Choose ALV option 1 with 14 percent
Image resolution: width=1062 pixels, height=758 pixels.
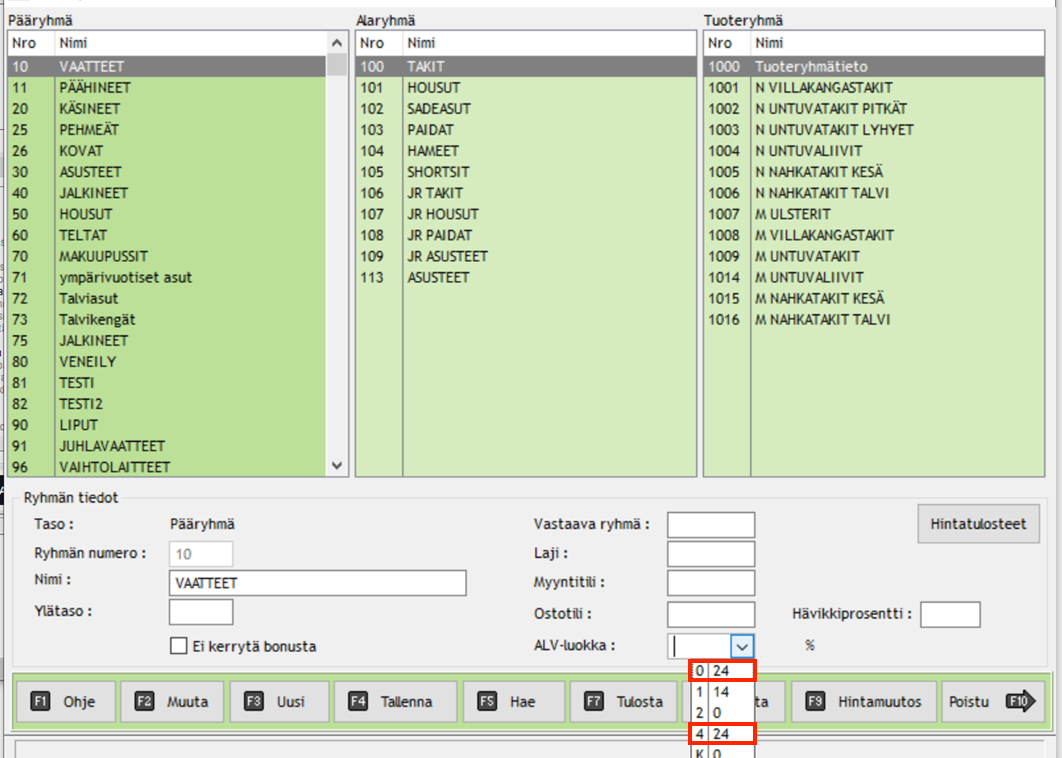coord(722,692)
